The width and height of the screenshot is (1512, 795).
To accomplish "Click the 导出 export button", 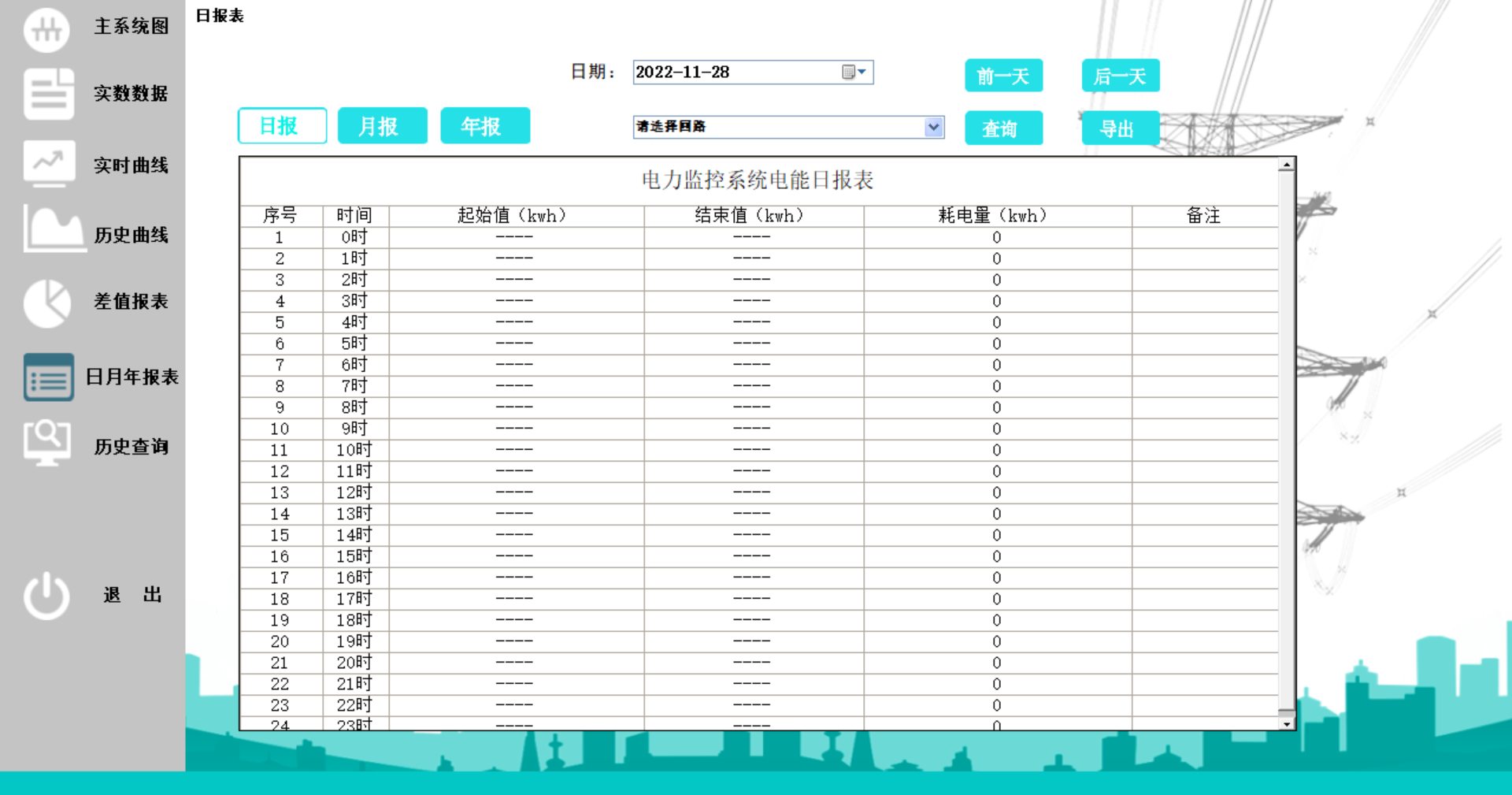I will [1120, 128].
